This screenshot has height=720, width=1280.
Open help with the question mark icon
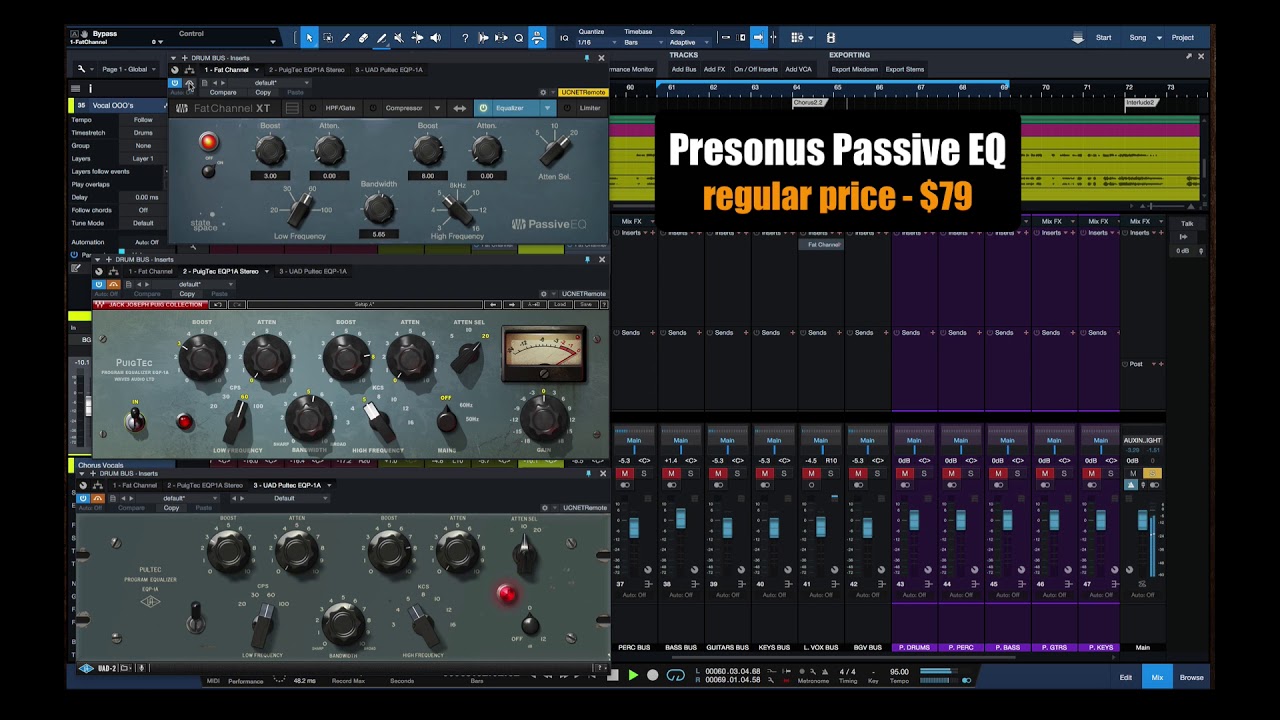pyautogui.click(x=465, y=38)
